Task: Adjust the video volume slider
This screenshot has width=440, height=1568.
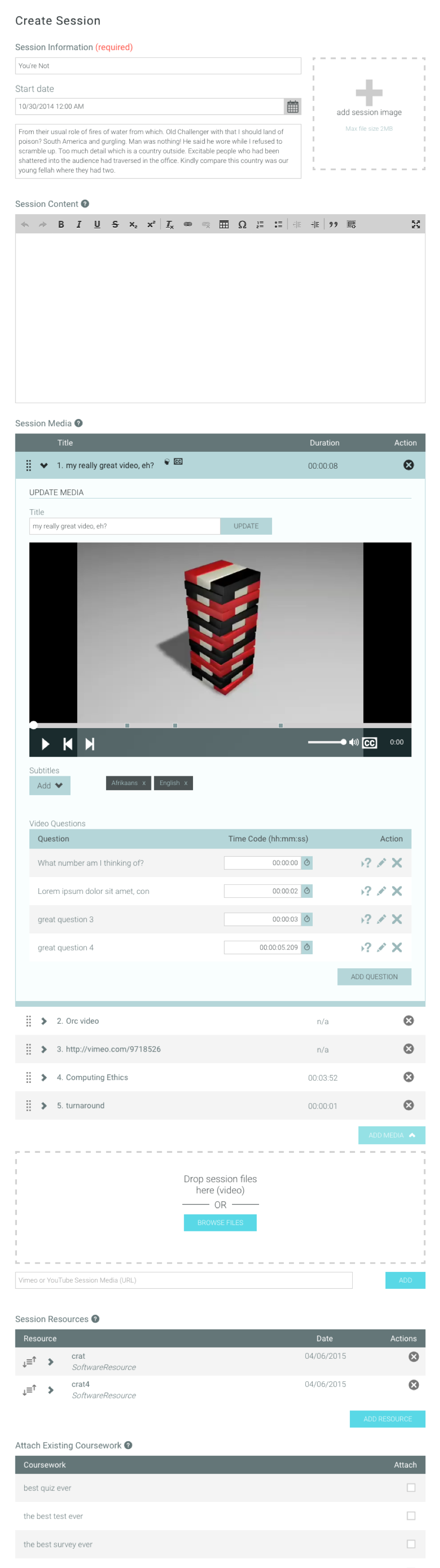Action: coord(327,742)
